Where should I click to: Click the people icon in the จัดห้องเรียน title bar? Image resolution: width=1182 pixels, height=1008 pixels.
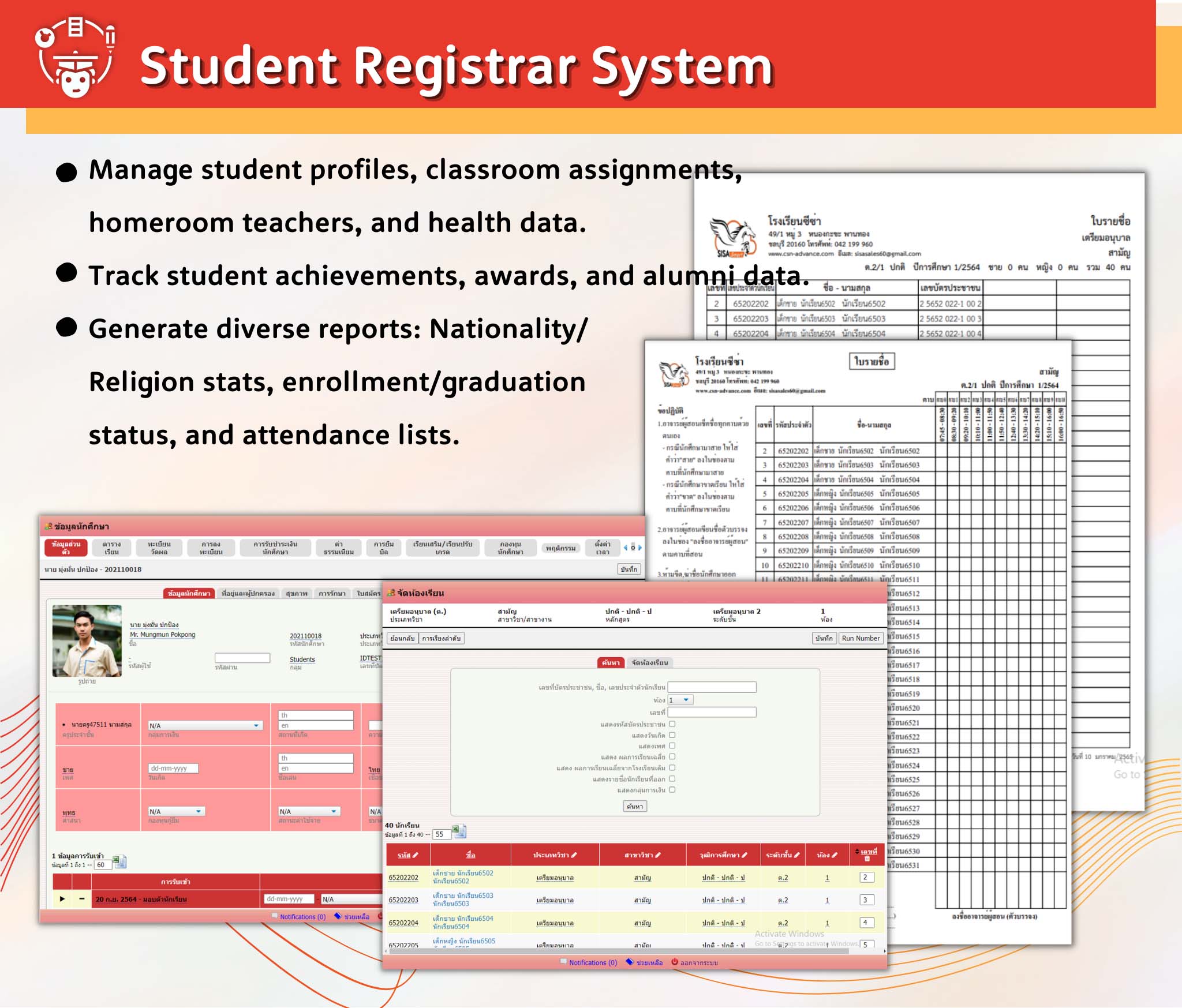pyautogui.click(x=390, y=593)
